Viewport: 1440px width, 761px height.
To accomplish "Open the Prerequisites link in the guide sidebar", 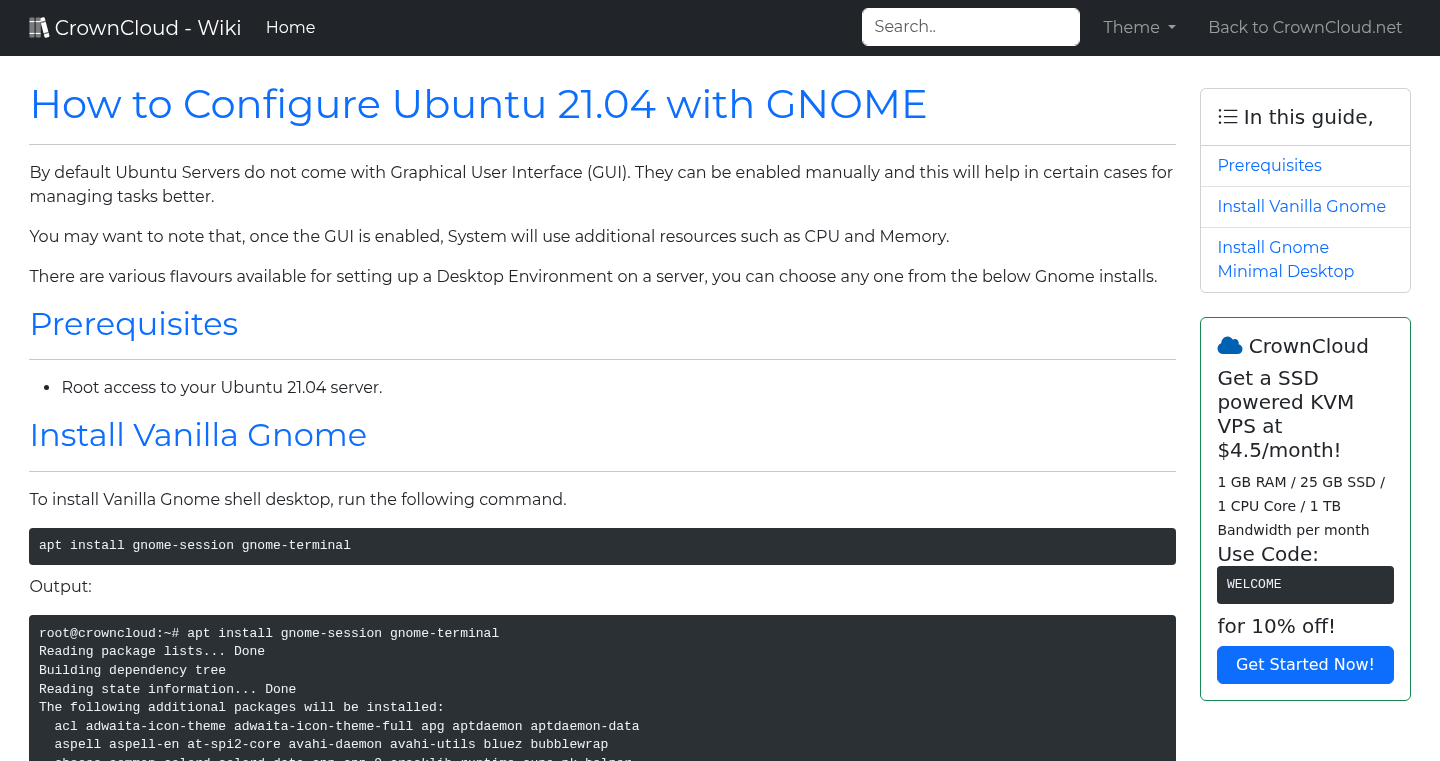I will [x=1269, y=165].
